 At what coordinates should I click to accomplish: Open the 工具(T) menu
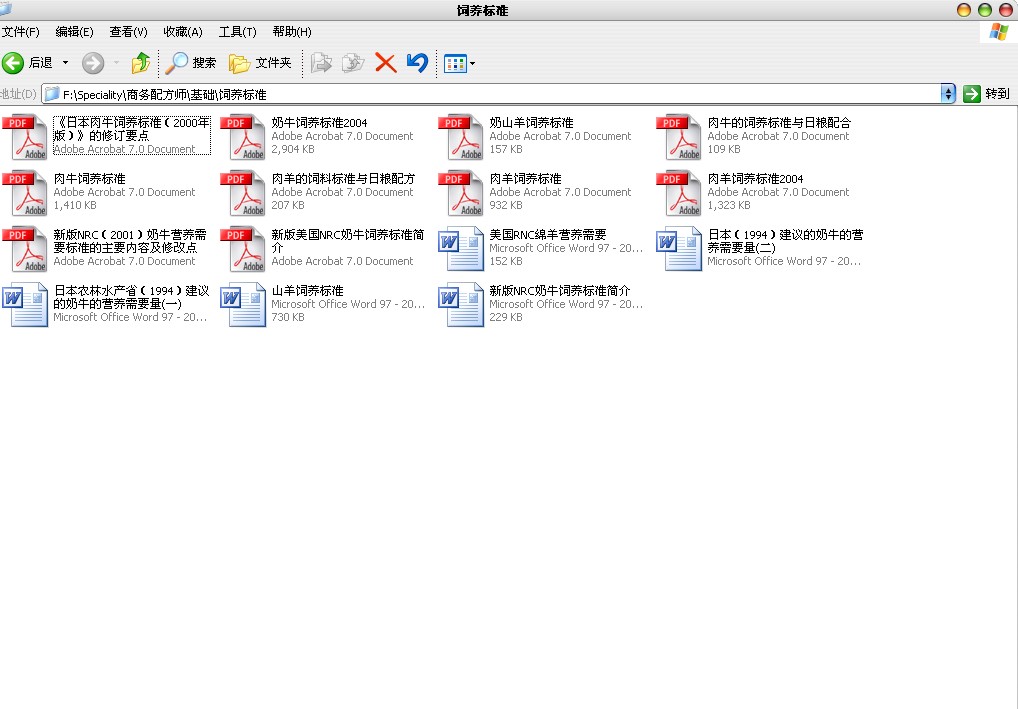237,32
